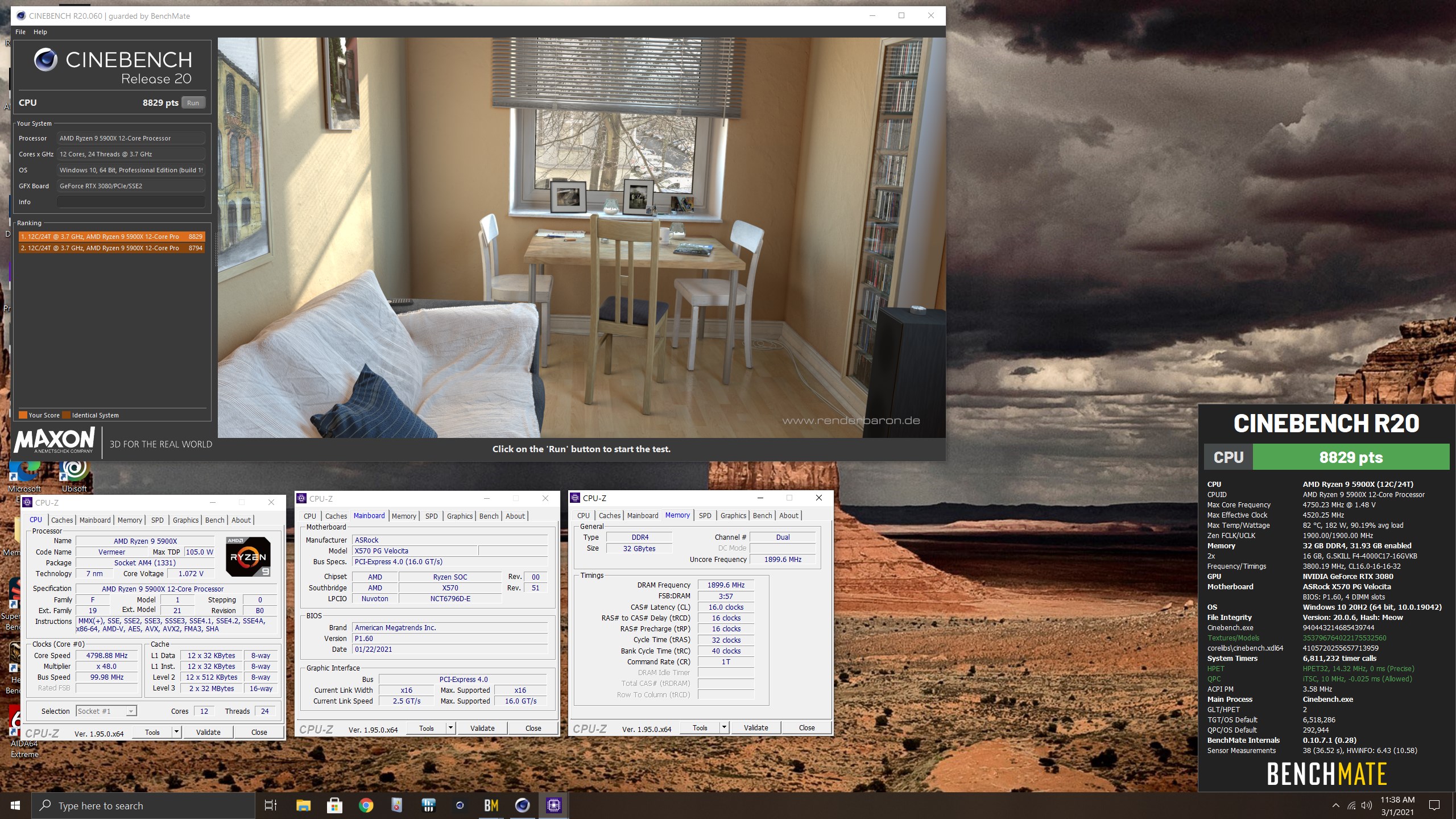Click the Close button in CPU-Z Mainboard window
Image resolution: width=1456 pixels, height=819 pixels.
pos(533,728)
